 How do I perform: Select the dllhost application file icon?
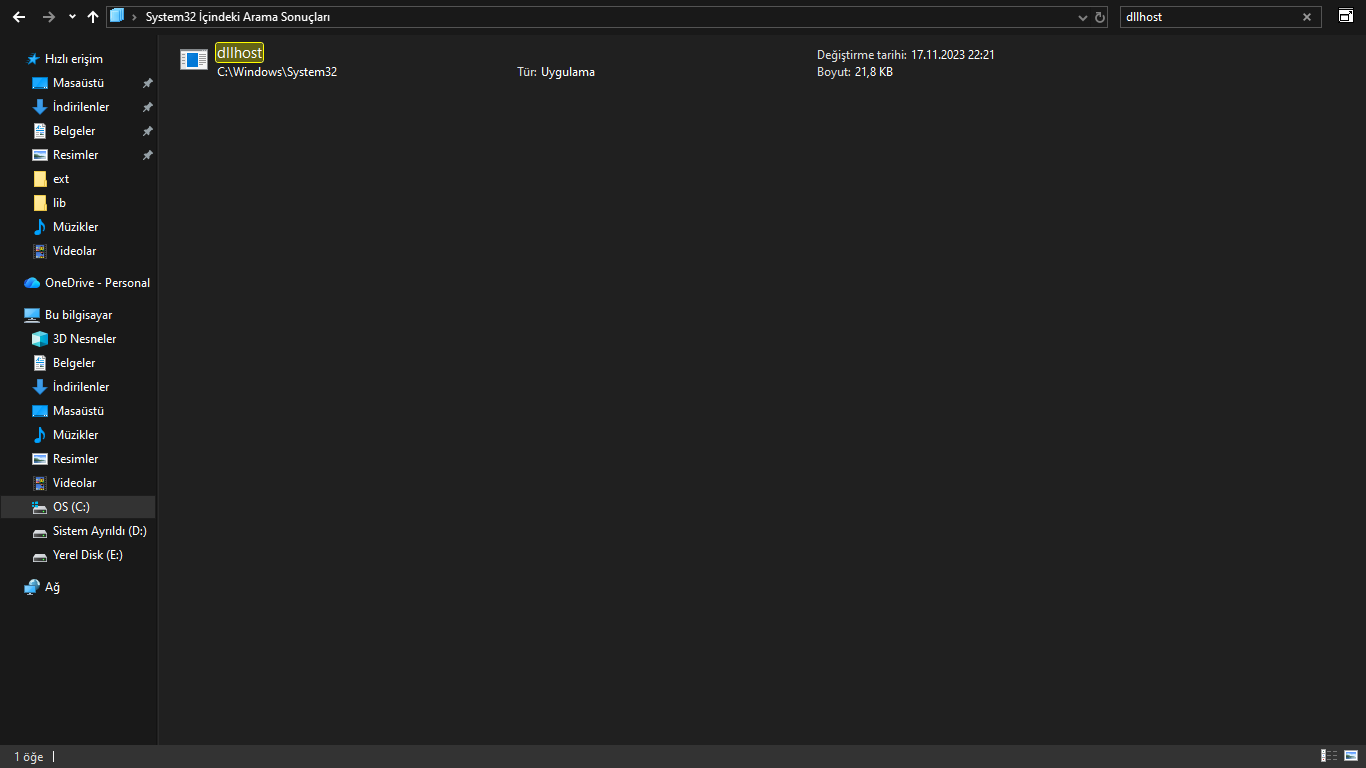194,60
